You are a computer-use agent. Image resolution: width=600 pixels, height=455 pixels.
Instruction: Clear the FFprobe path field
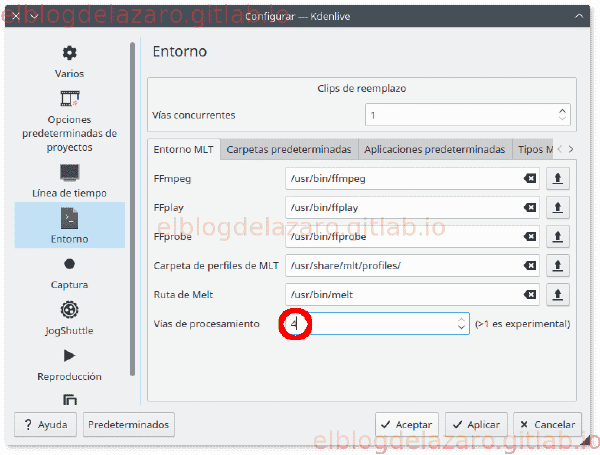(530, 236)
